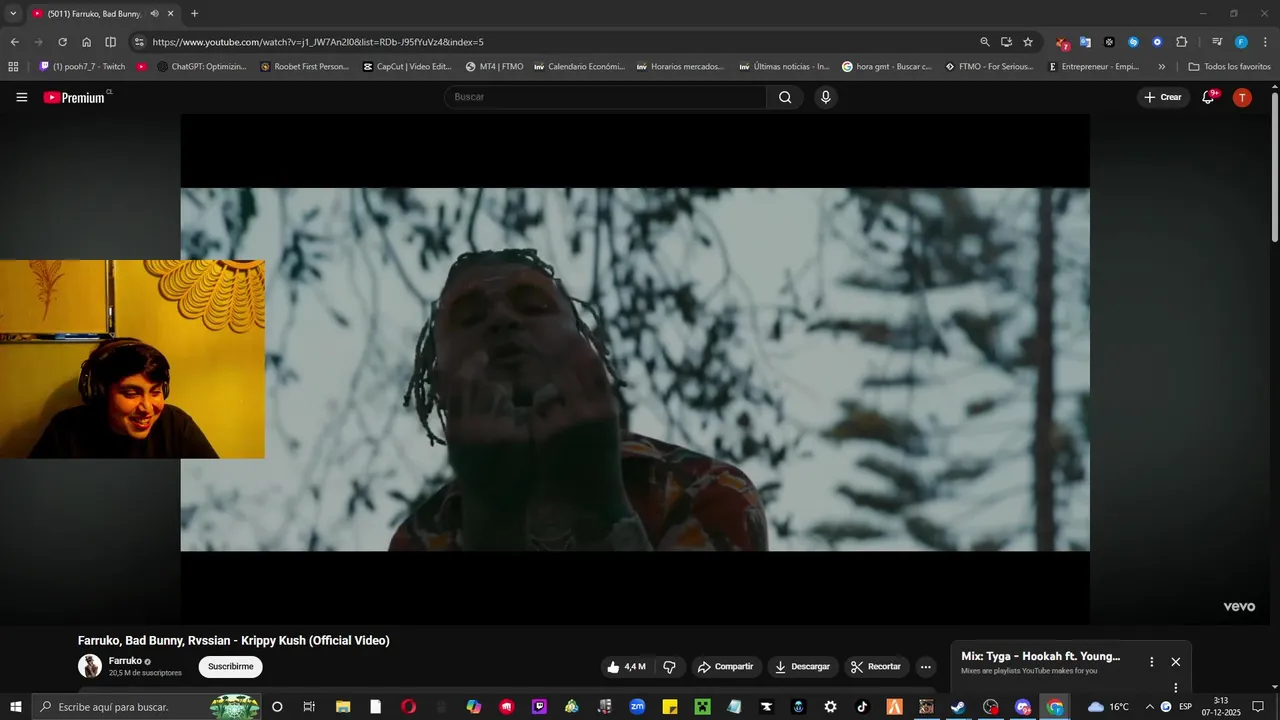Click the Buscar search field
Viewport: 1280px width, 720px height.
pyautogui.click(x=605, y=97)
